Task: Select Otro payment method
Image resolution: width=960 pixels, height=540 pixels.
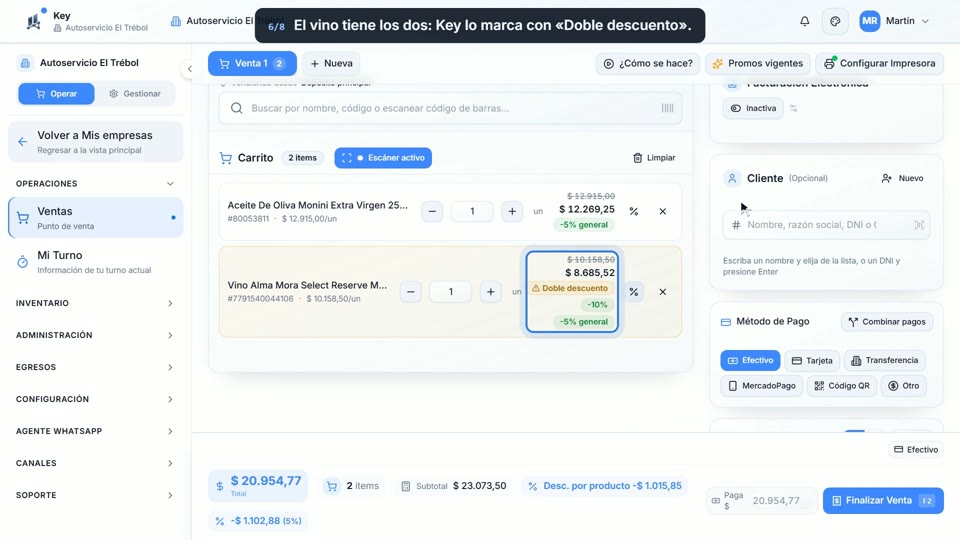Action: tap(904, 386)
